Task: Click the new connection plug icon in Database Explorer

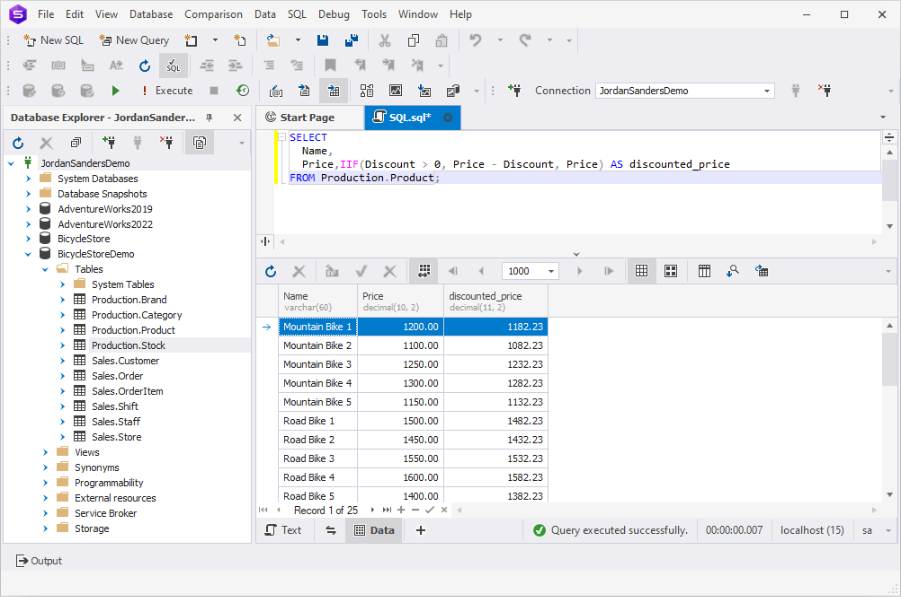Action: click(108, 143)
